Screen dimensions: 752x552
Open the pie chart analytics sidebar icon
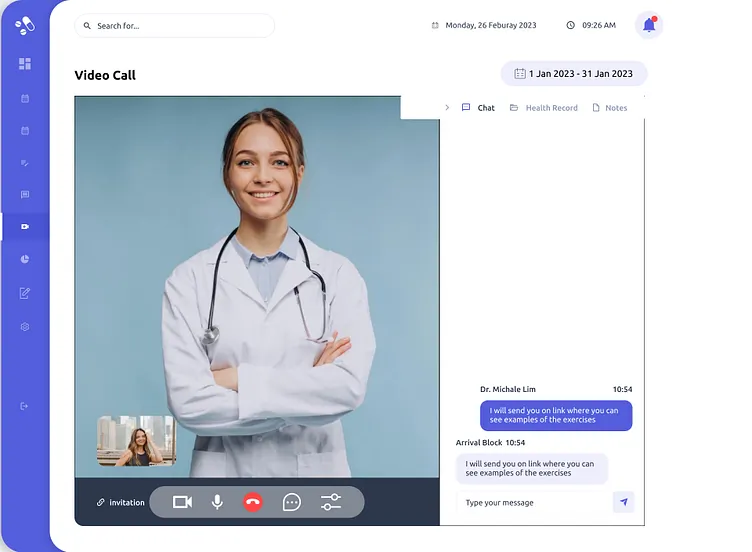tap(25, 259)
